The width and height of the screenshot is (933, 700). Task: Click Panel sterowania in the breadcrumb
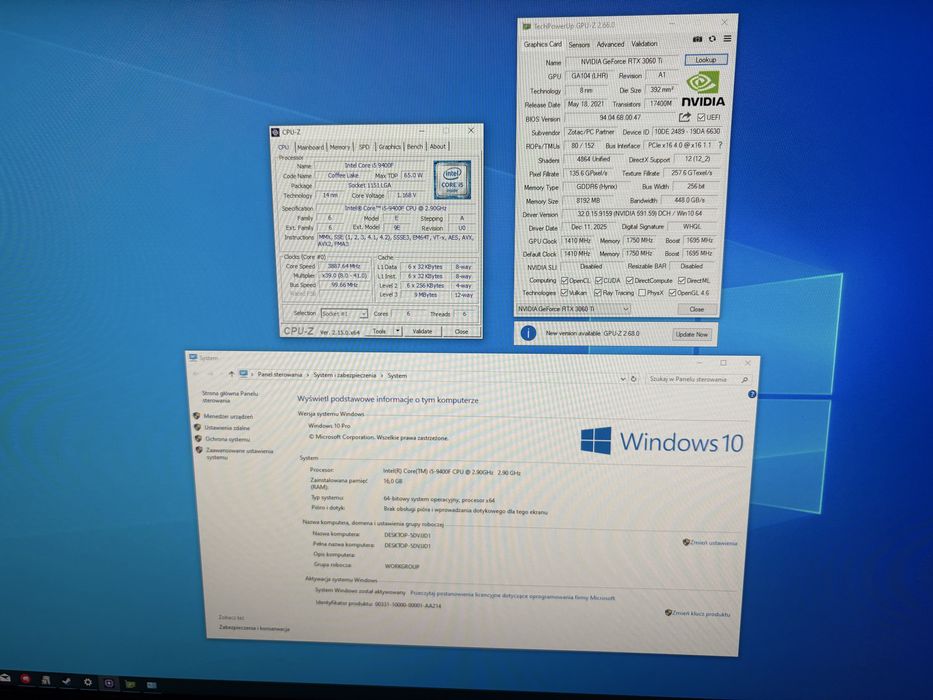pos(280,374)
